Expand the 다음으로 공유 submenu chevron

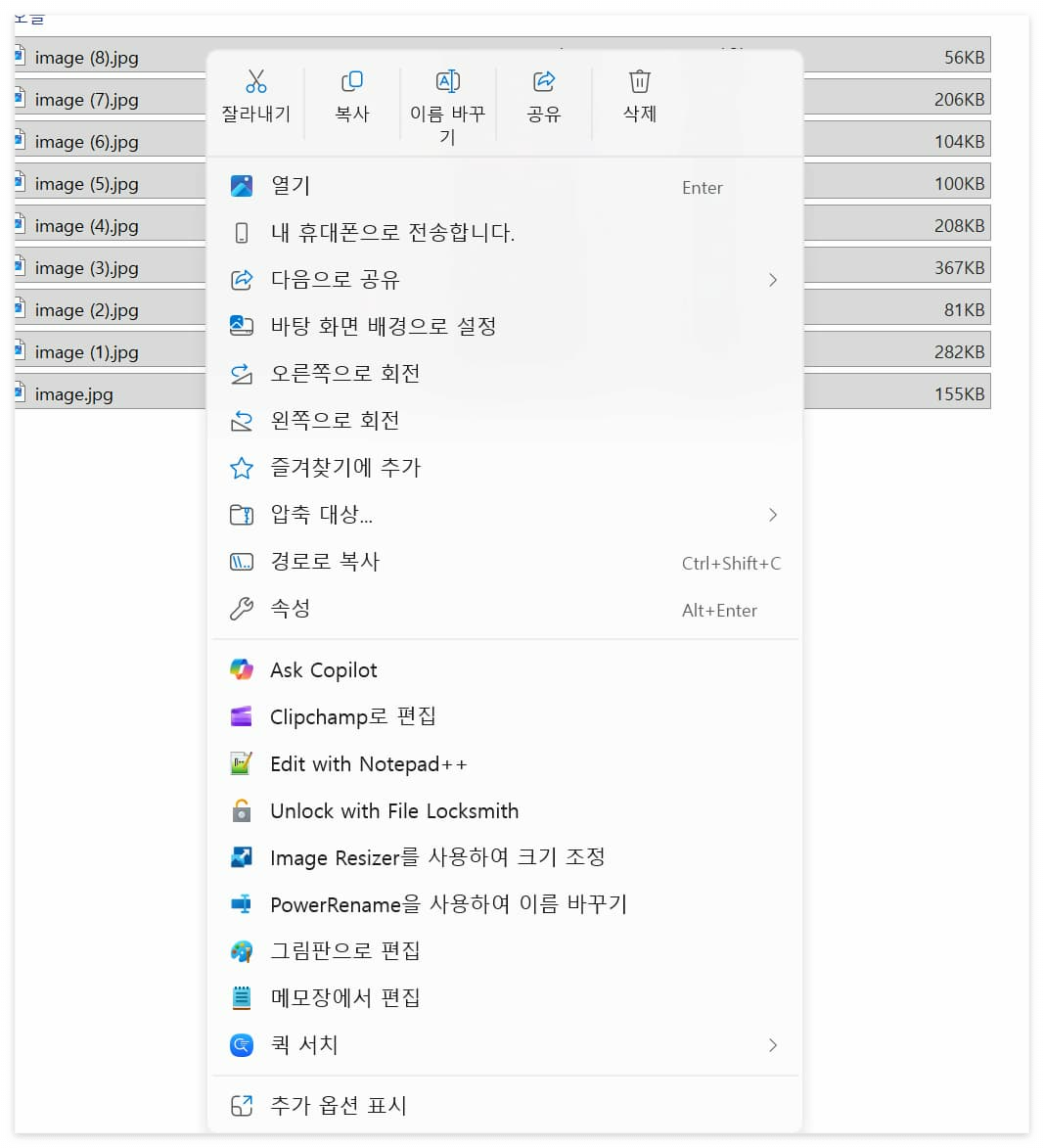[773, 280]
